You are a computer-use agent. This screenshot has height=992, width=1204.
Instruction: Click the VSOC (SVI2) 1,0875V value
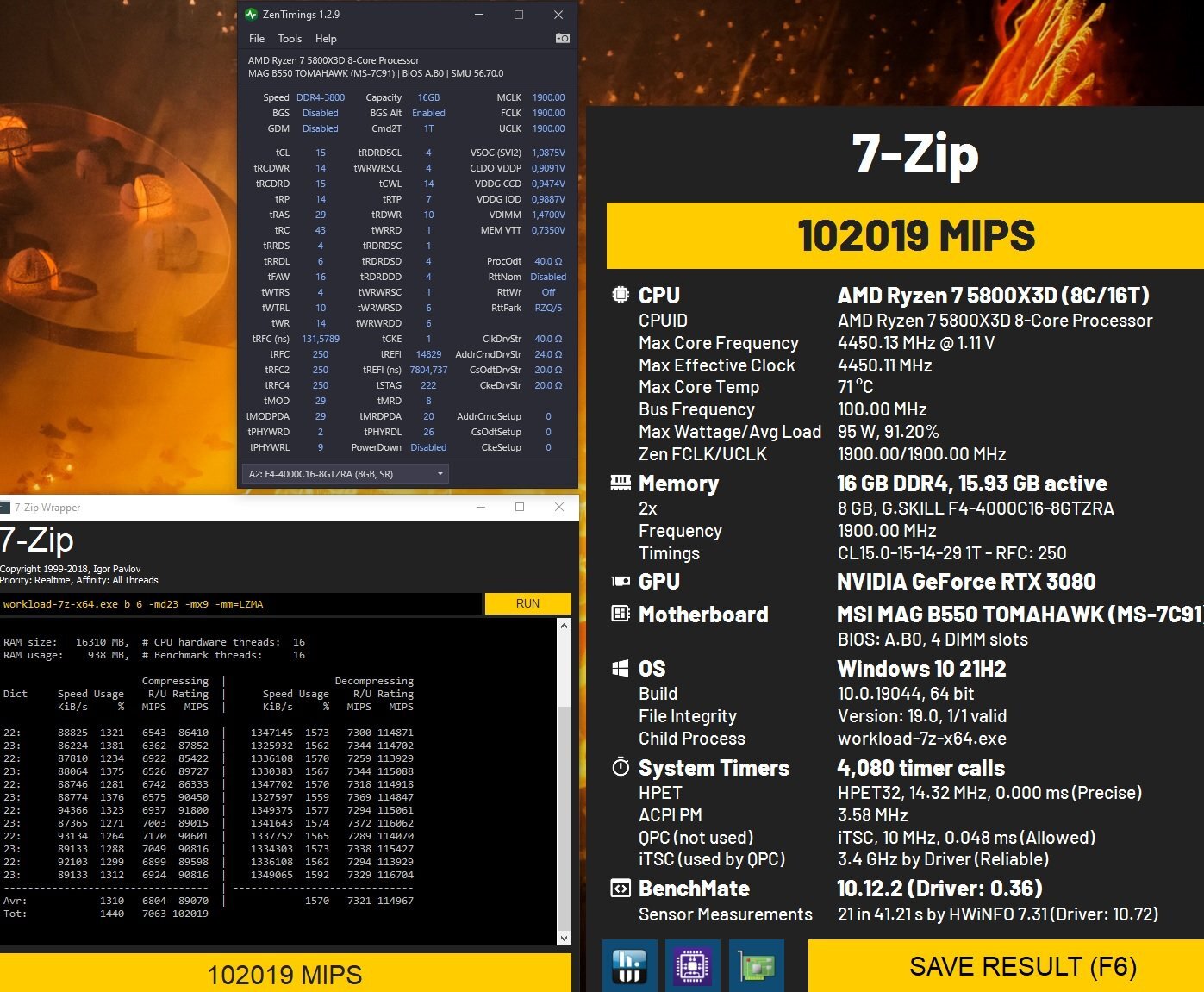coord(548,153)
